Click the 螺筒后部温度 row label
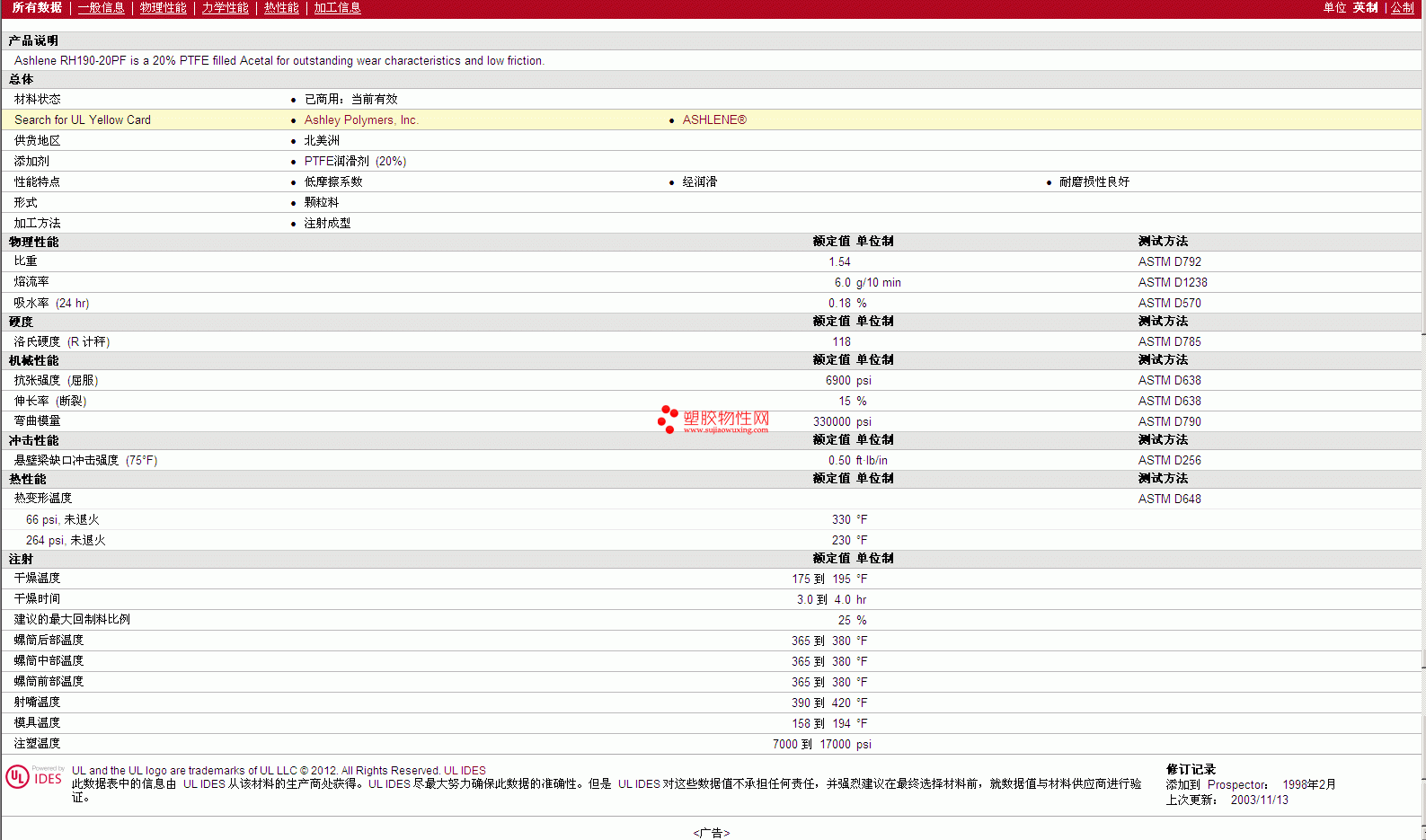Screen dimensions: 1426x840 [49, 641]
